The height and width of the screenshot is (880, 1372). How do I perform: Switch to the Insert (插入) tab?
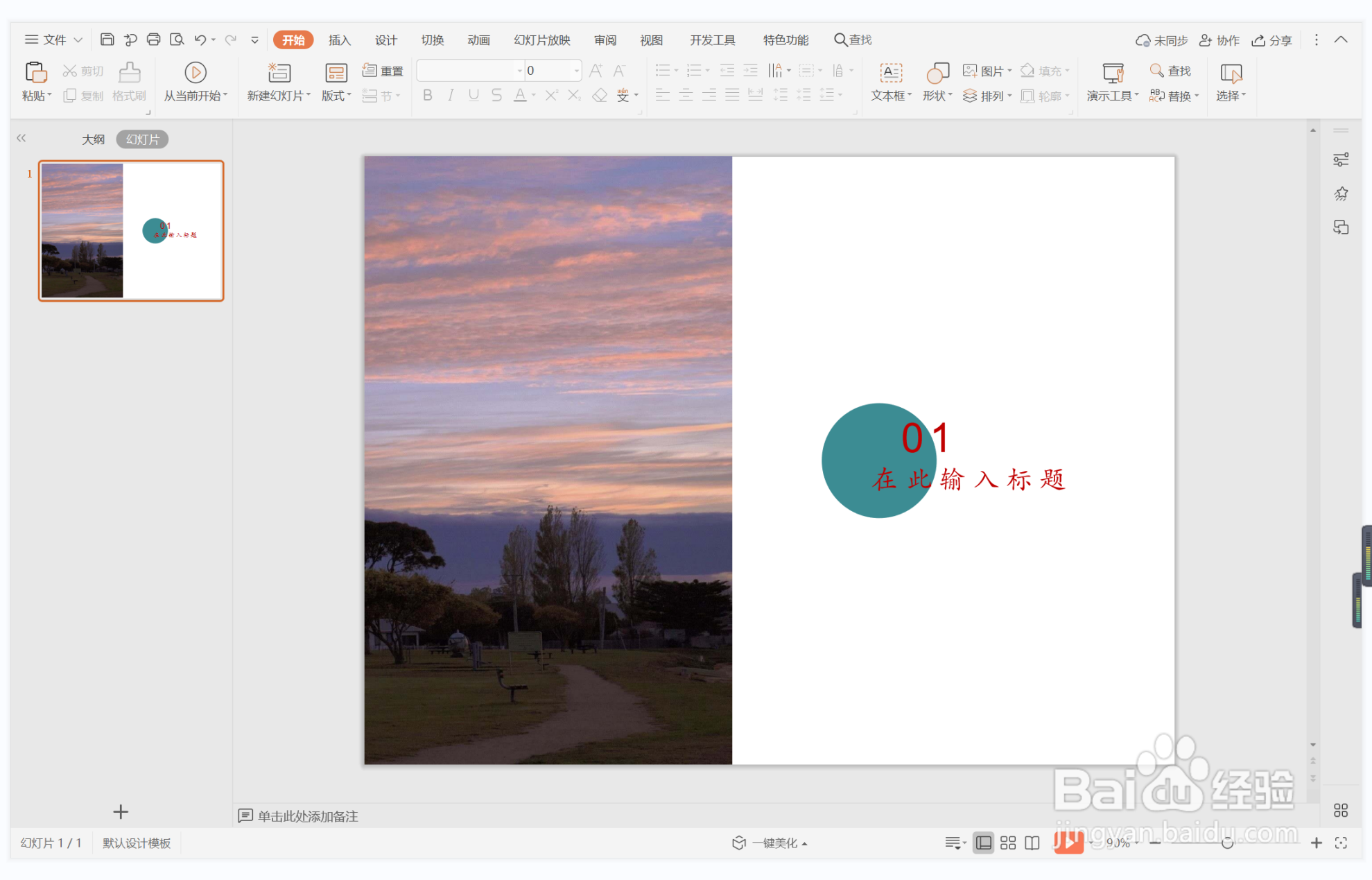[x=339, y=40]
